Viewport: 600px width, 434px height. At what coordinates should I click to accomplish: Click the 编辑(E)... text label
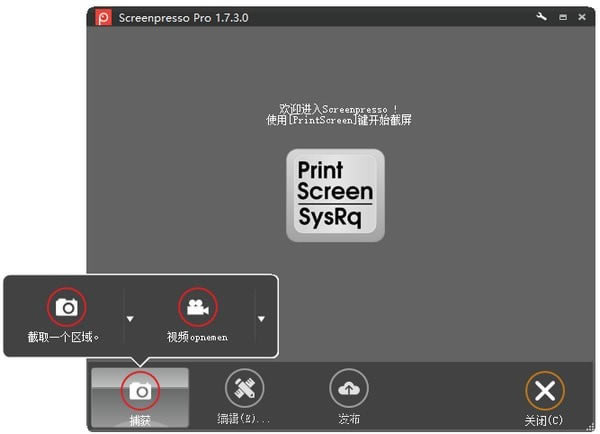coord(243,419)
